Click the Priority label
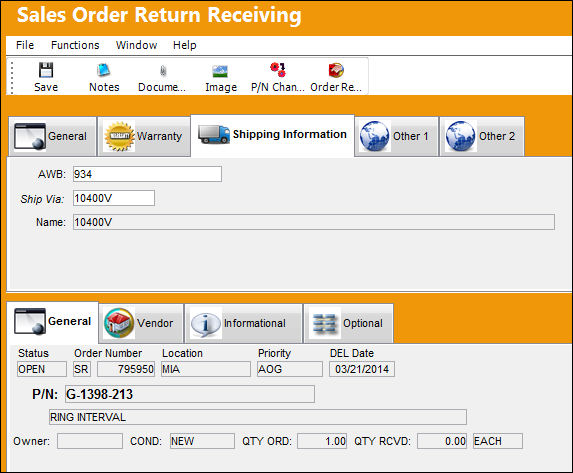Viewport: 573px width, 473px height. [x=274, y=353]
